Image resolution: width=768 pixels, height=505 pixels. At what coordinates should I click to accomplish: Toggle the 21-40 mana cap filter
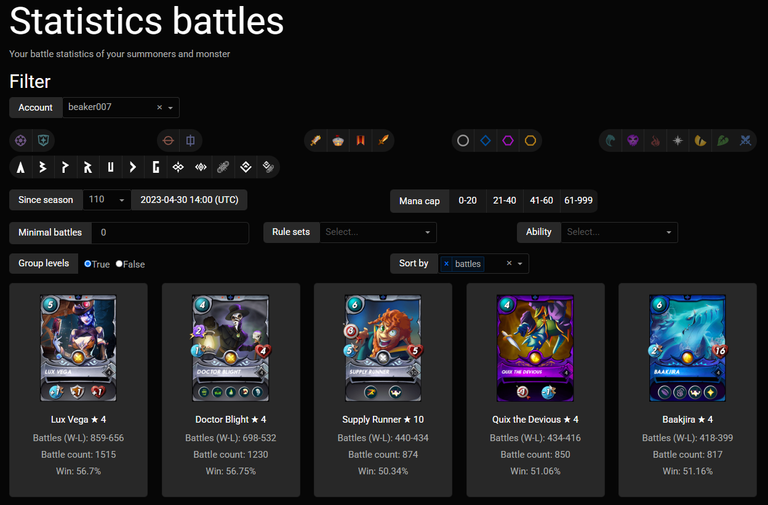(x=504, y=201)
